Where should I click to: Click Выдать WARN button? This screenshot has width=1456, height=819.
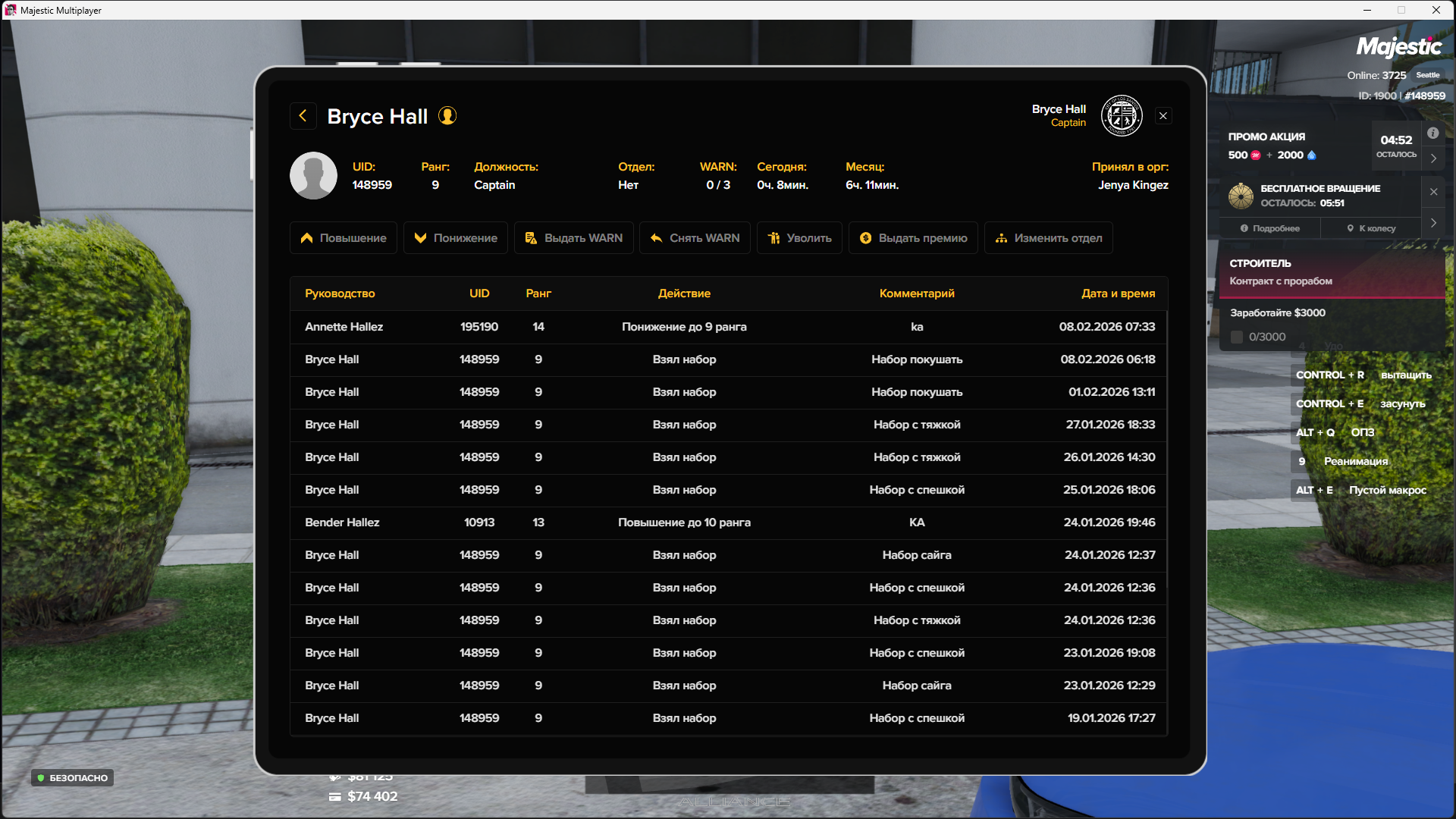click(x=574, y=238)
